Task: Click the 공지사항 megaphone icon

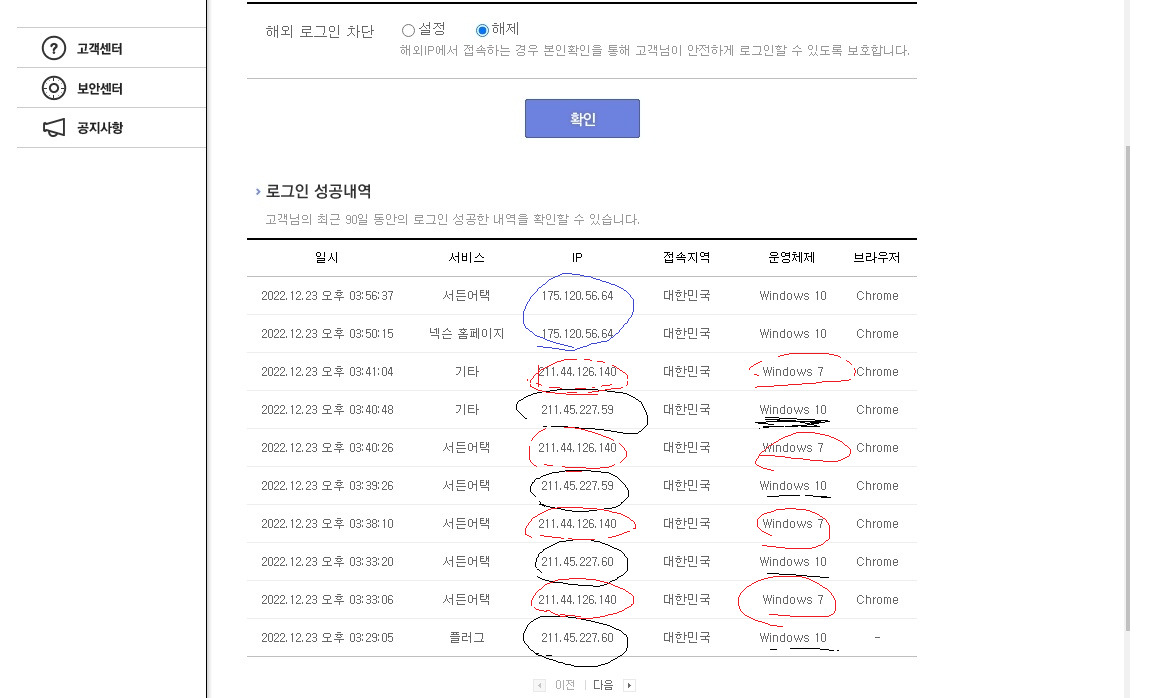Action: pos(54,128)
